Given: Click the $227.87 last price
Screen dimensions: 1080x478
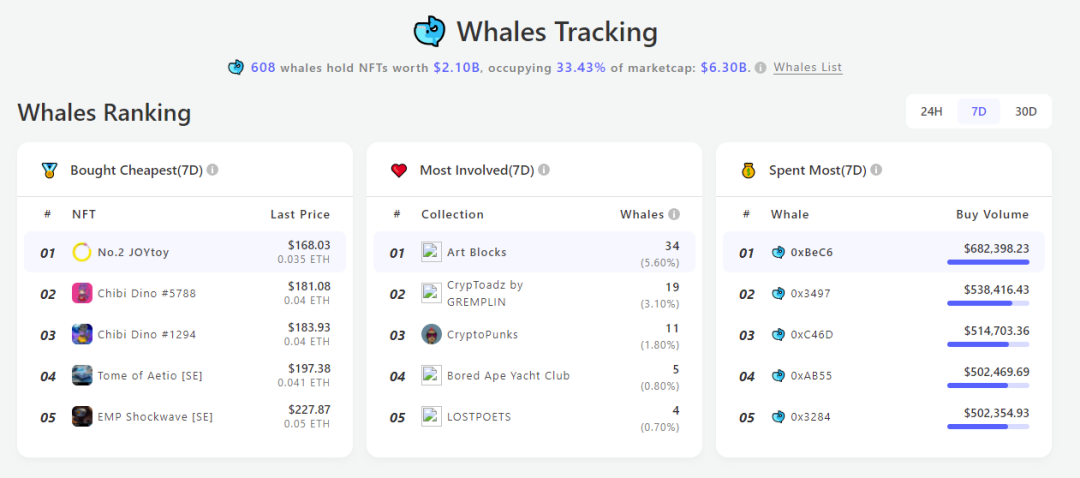Looking at the screenshot, I should [309, 410].
